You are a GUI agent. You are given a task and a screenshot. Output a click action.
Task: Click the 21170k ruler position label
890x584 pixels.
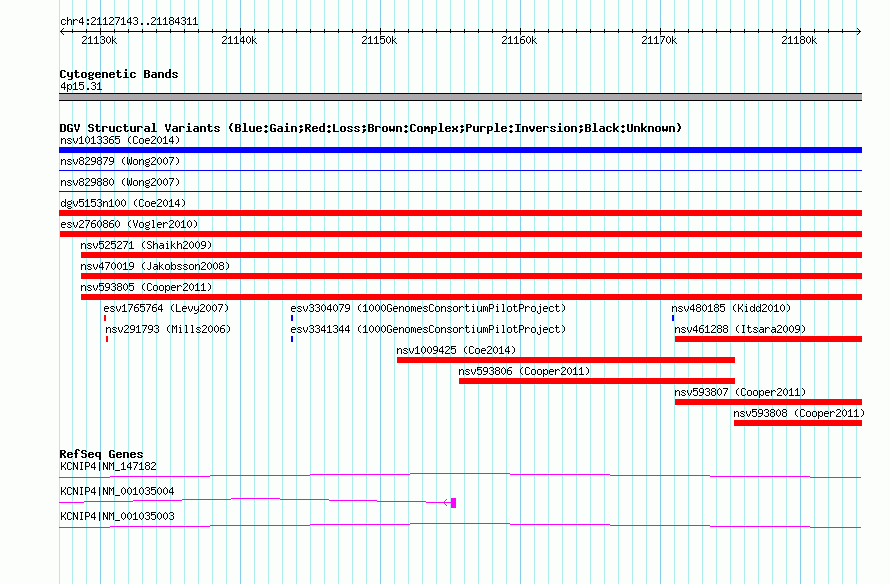coord(659,40)
